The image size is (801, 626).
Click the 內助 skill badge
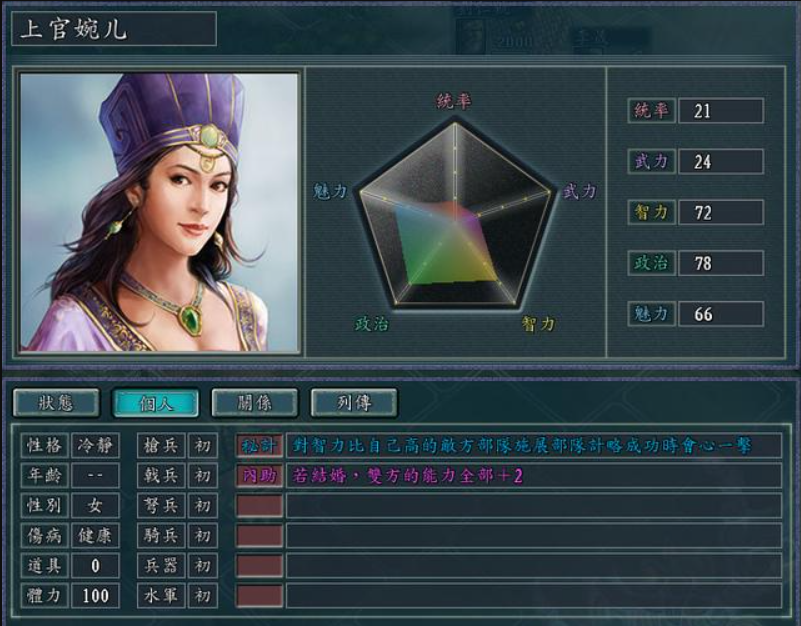coord(260,476)
